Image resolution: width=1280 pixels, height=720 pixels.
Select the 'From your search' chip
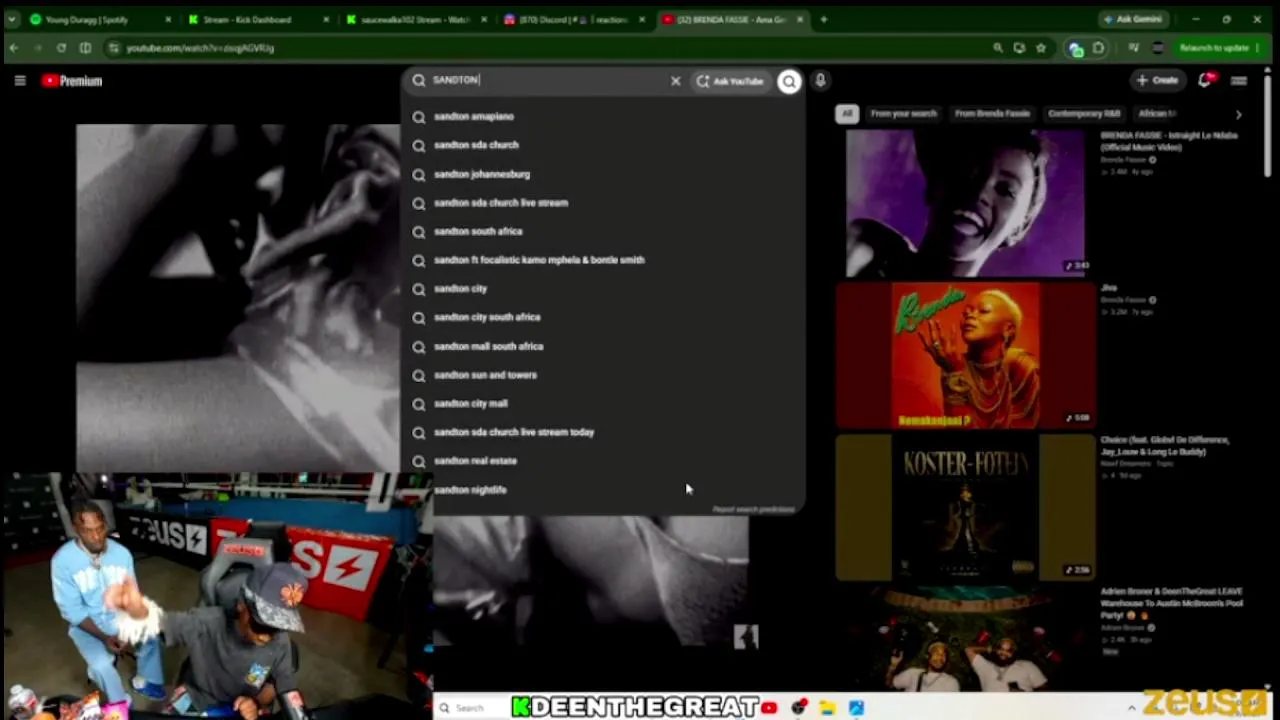(x=903, y=114)
